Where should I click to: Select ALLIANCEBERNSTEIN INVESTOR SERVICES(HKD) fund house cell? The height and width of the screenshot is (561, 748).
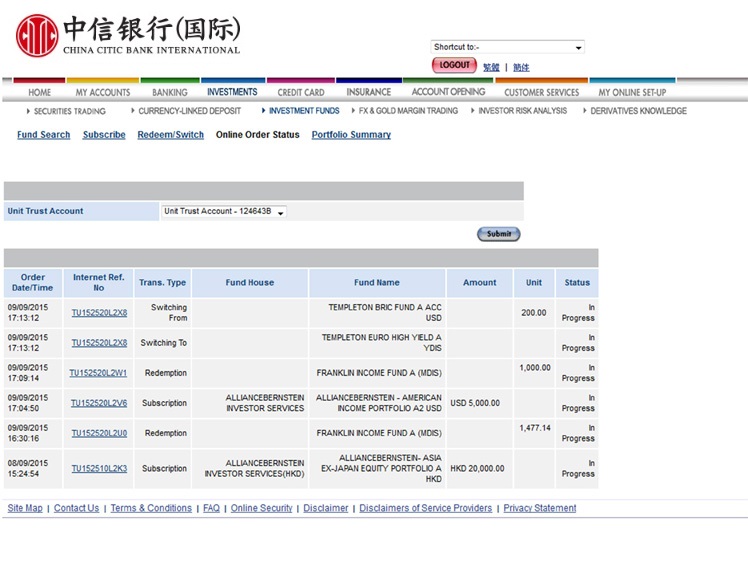pyautogui.click(x=250, y=468)
